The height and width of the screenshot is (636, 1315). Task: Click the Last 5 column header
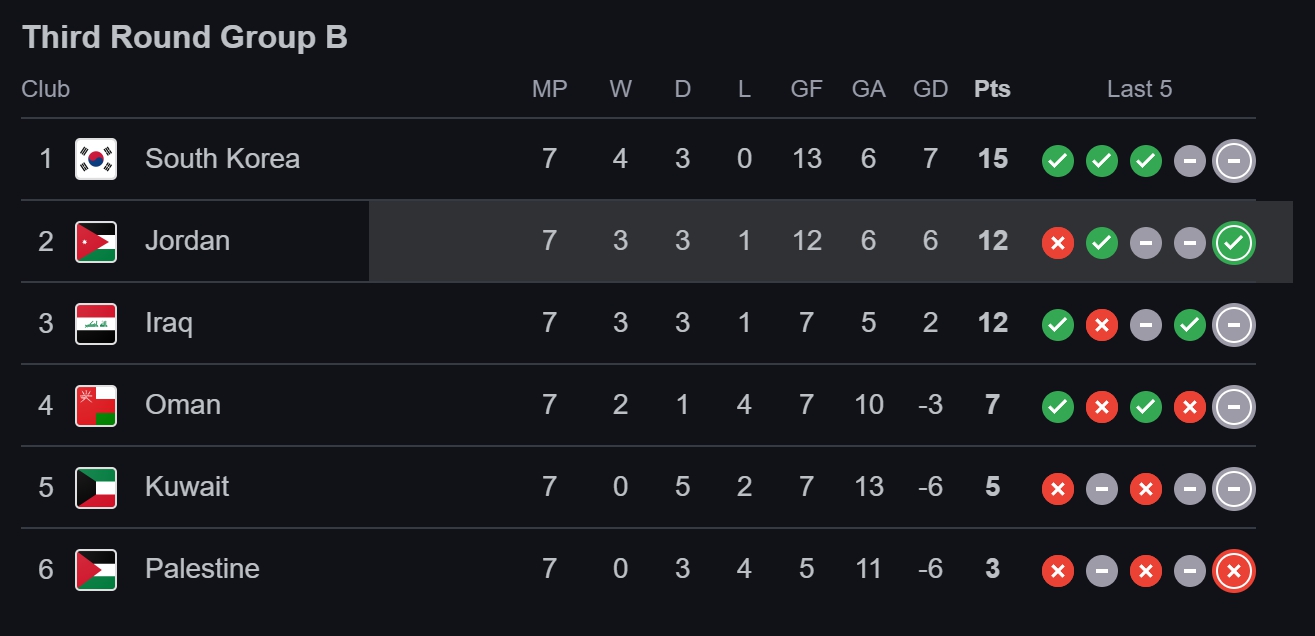pyautogui.click(x=1139, y=89)
